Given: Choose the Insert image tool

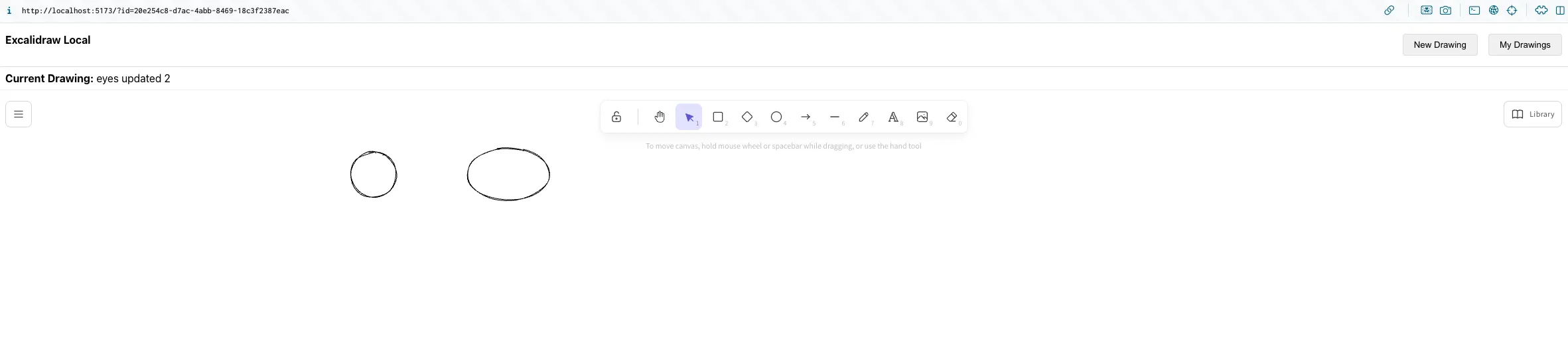Looking at the screenshot, I should click(x=922, y=117).
